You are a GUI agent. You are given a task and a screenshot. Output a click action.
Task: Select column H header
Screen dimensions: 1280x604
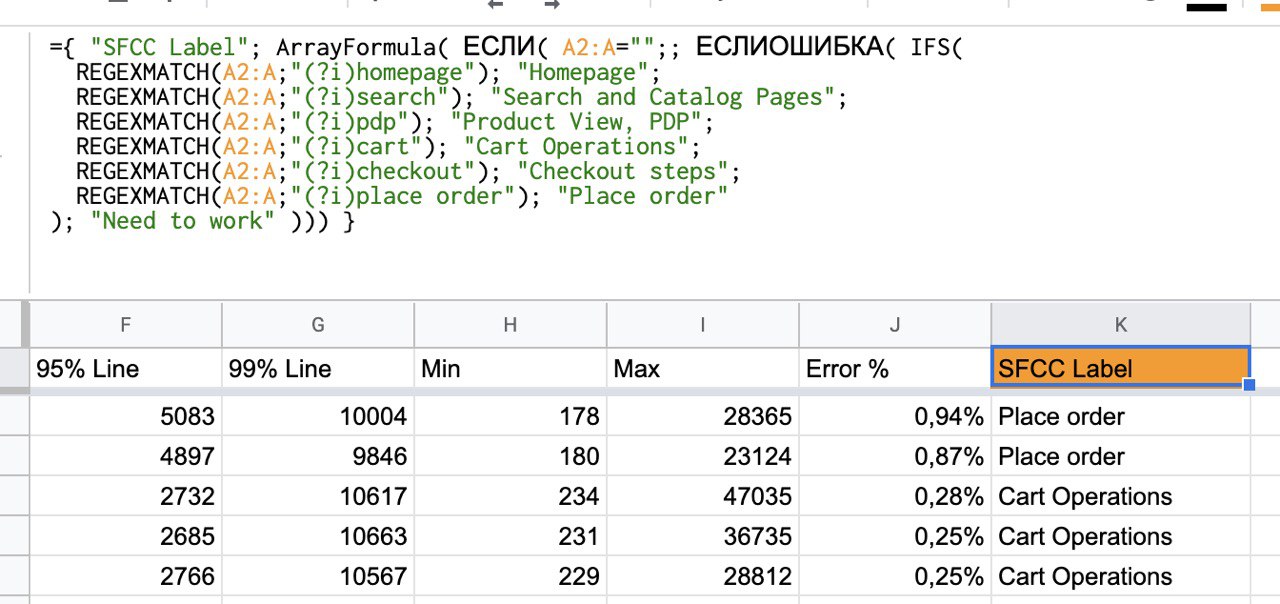point(510,324)
